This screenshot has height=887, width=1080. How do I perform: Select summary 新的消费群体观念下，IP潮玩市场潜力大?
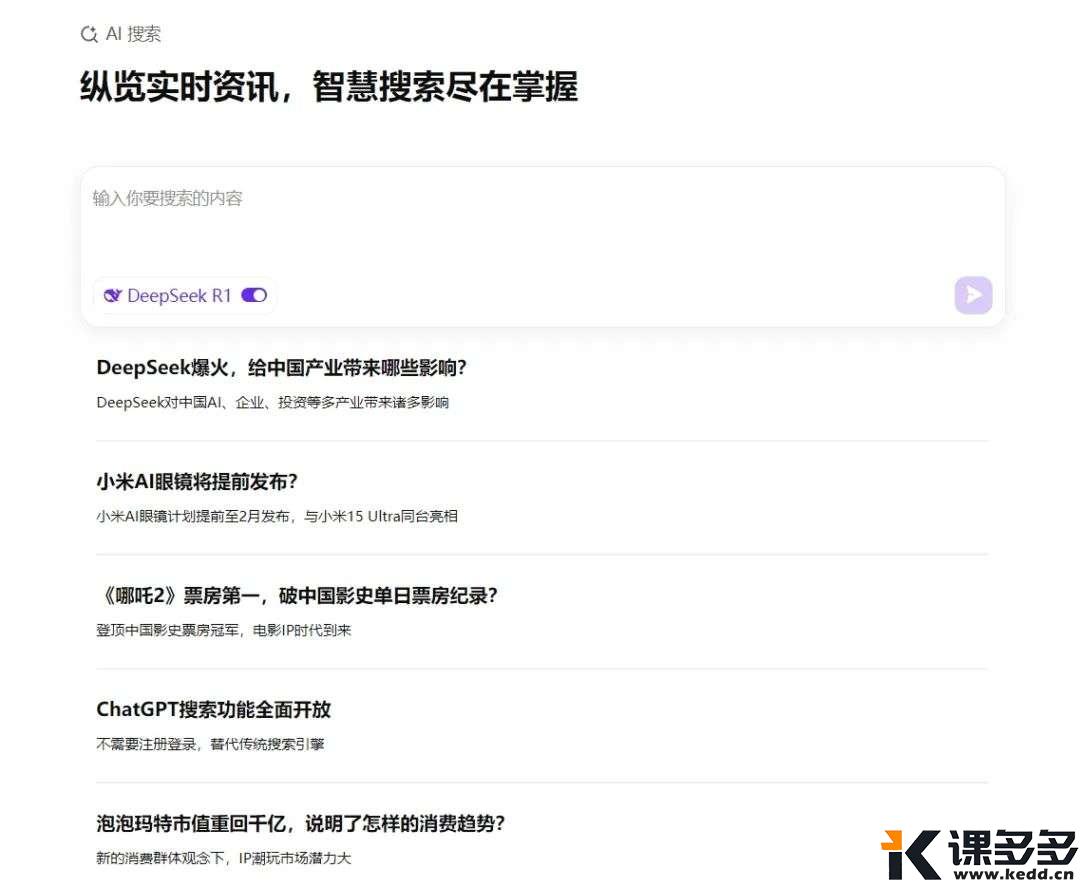(x=224, y=858)
